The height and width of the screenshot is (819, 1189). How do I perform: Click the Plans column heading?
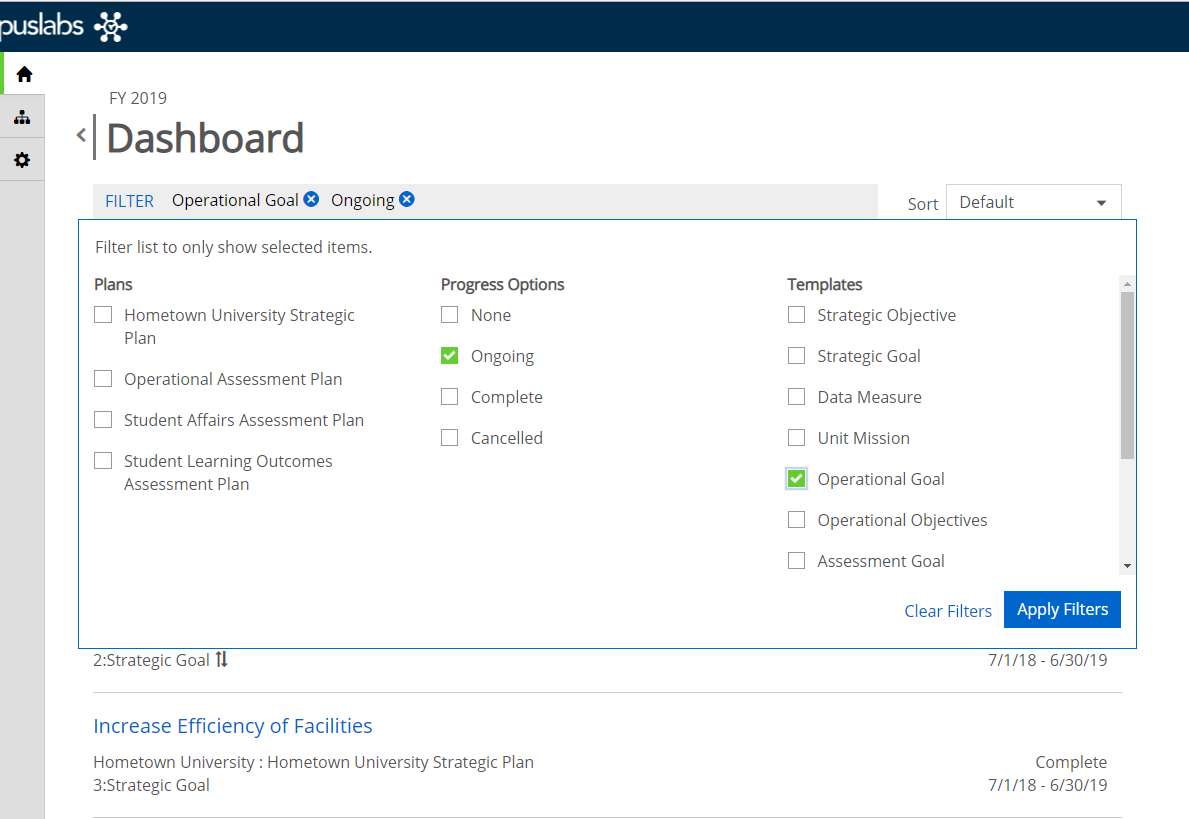(x=113, y=284)
